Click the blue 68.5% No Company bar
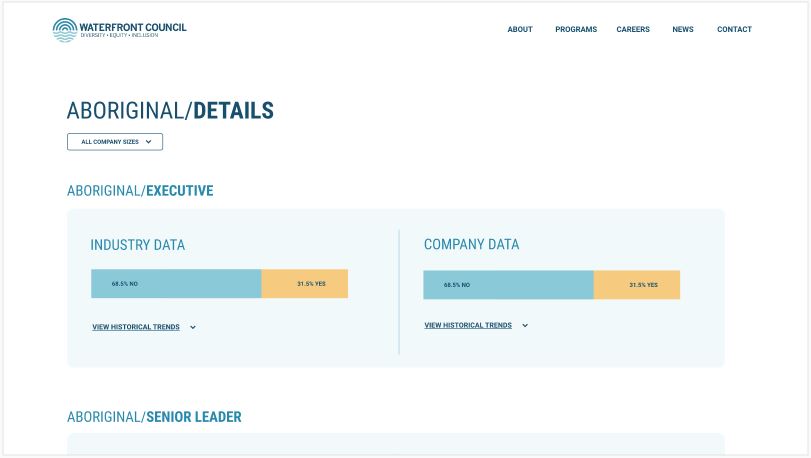This screenshot has width=811, height=458. click(508, 285)
